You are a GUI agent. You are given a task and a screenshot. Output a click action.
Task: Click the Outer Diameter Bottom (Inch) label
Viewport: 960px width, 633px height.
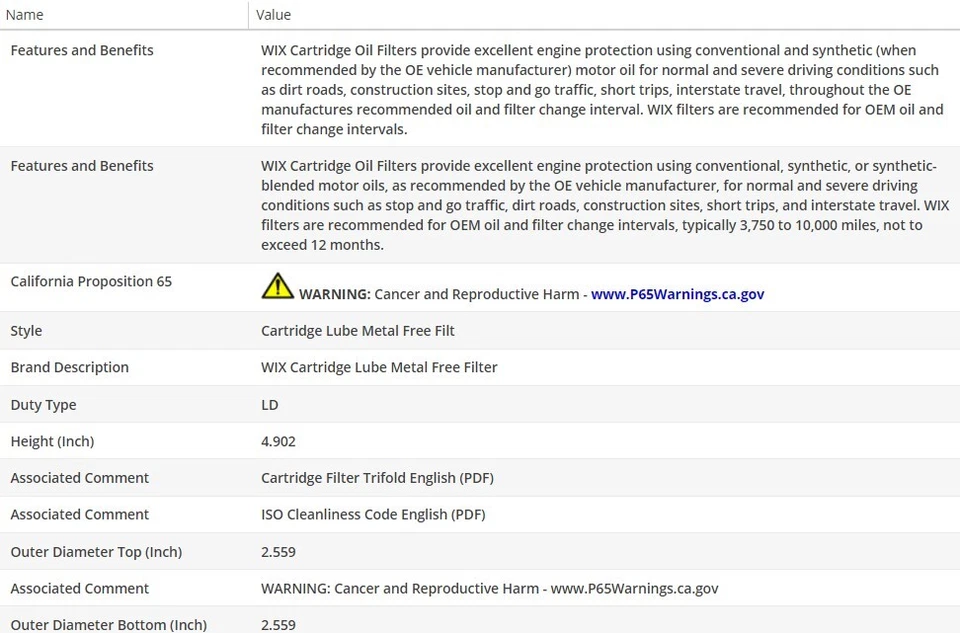[x=108, y=625]
